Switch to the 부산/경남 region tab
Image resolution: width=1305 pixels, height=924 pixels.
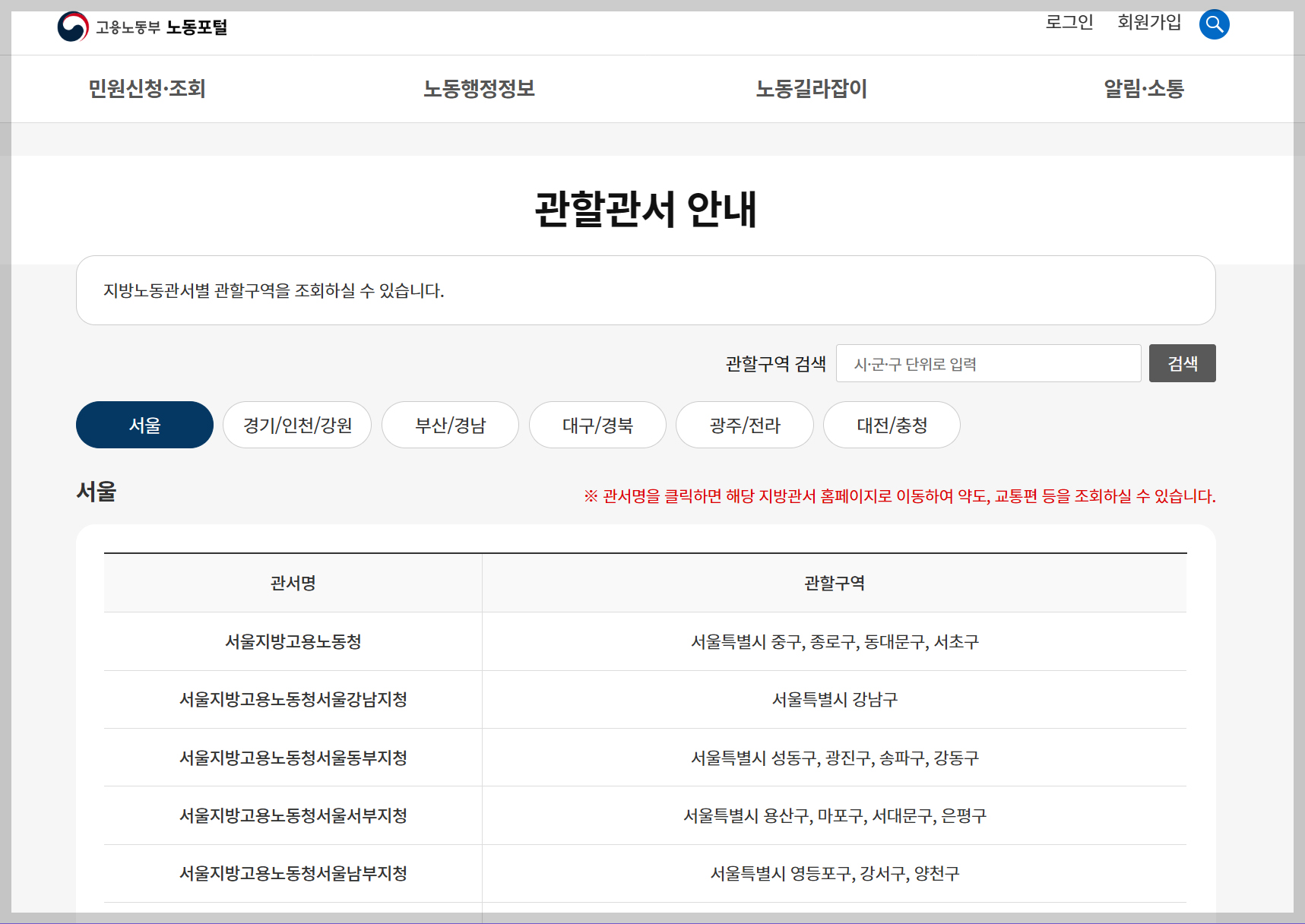click(450, 425)
